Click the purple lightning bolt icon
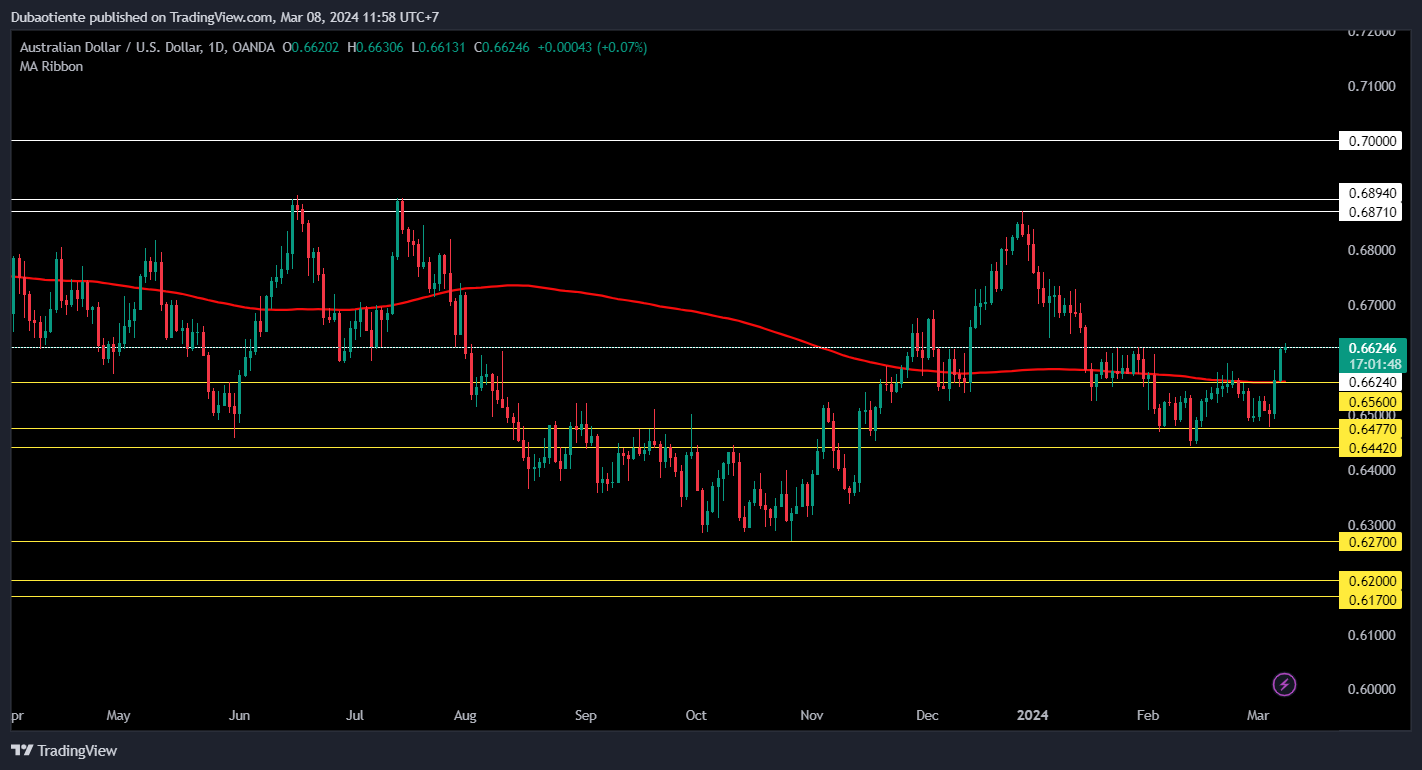This screenshot has width=1422, height=770. click(1284, 685)
